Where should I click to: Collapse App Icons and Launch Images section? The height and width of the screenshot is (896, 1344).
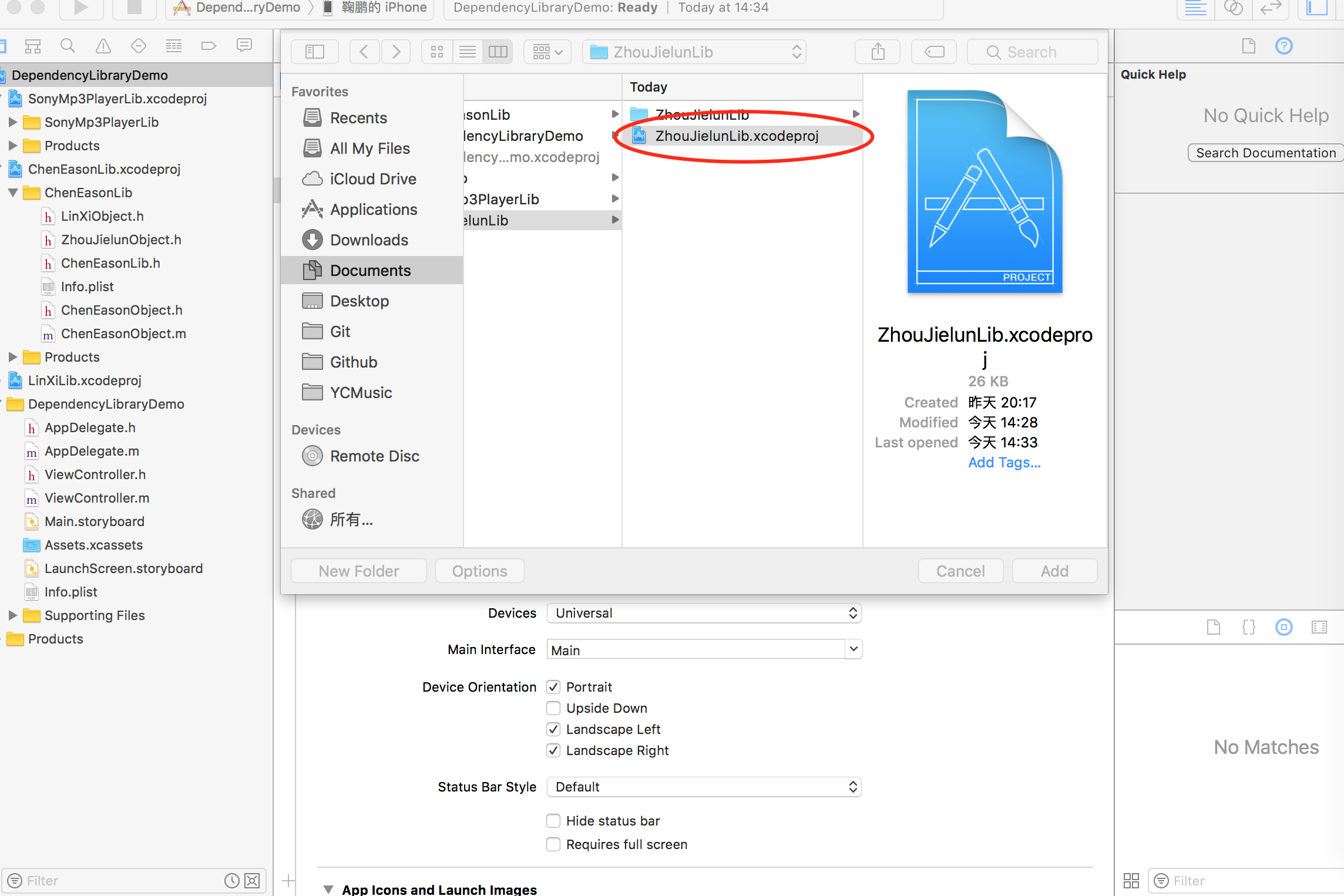pos(329,889)
